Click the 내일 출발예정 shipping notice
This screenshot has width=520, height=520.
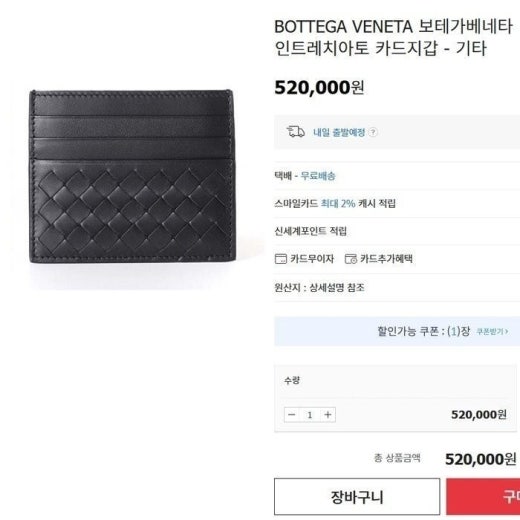click(x=339, y=132)
